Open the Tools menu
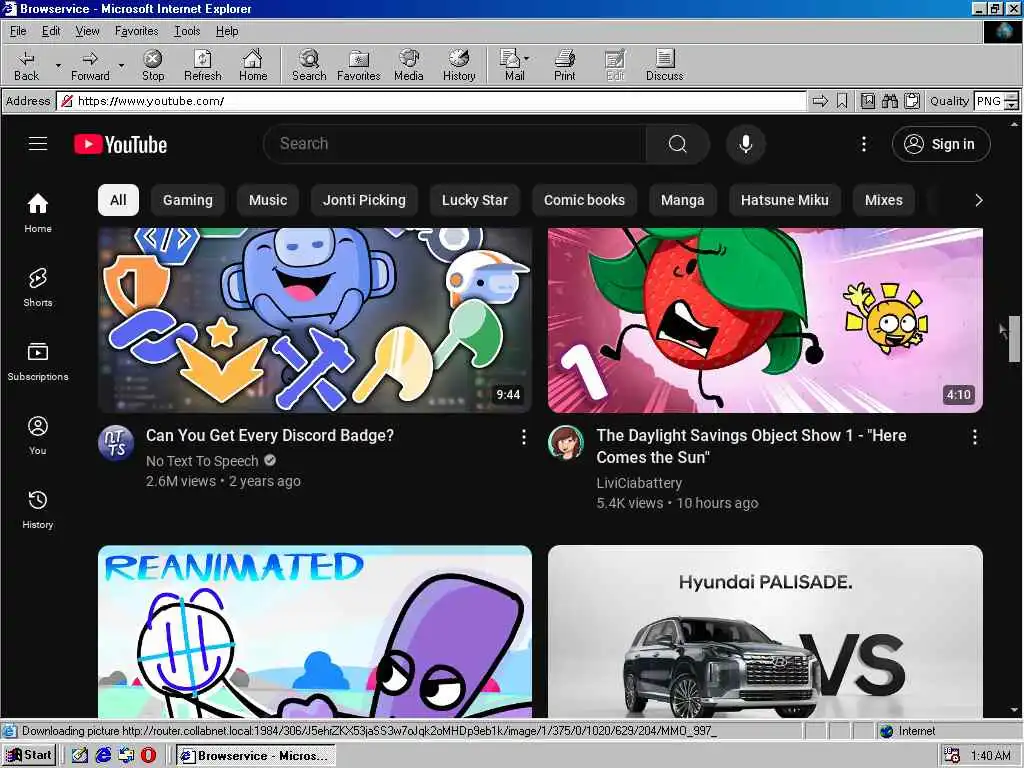This screenshot has width=1024, height=768. [187, 31]
